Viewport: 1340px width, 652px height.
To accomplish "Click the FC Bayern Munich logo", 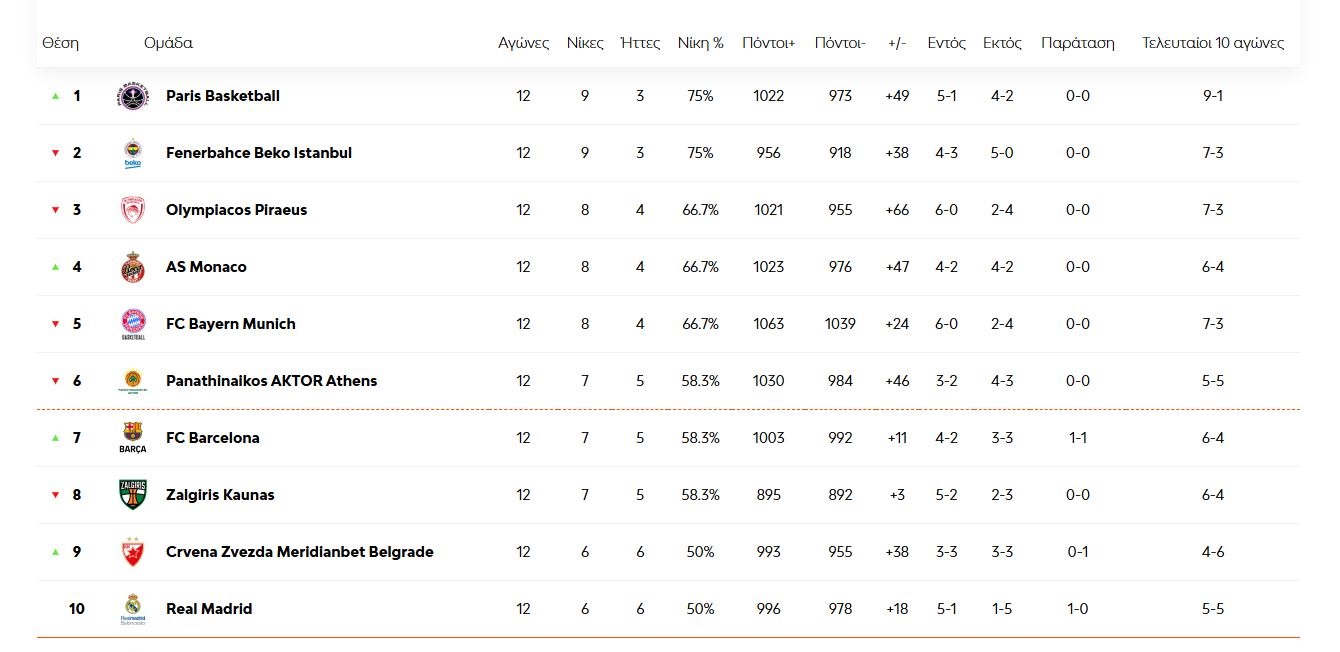I will pos(132,324).
